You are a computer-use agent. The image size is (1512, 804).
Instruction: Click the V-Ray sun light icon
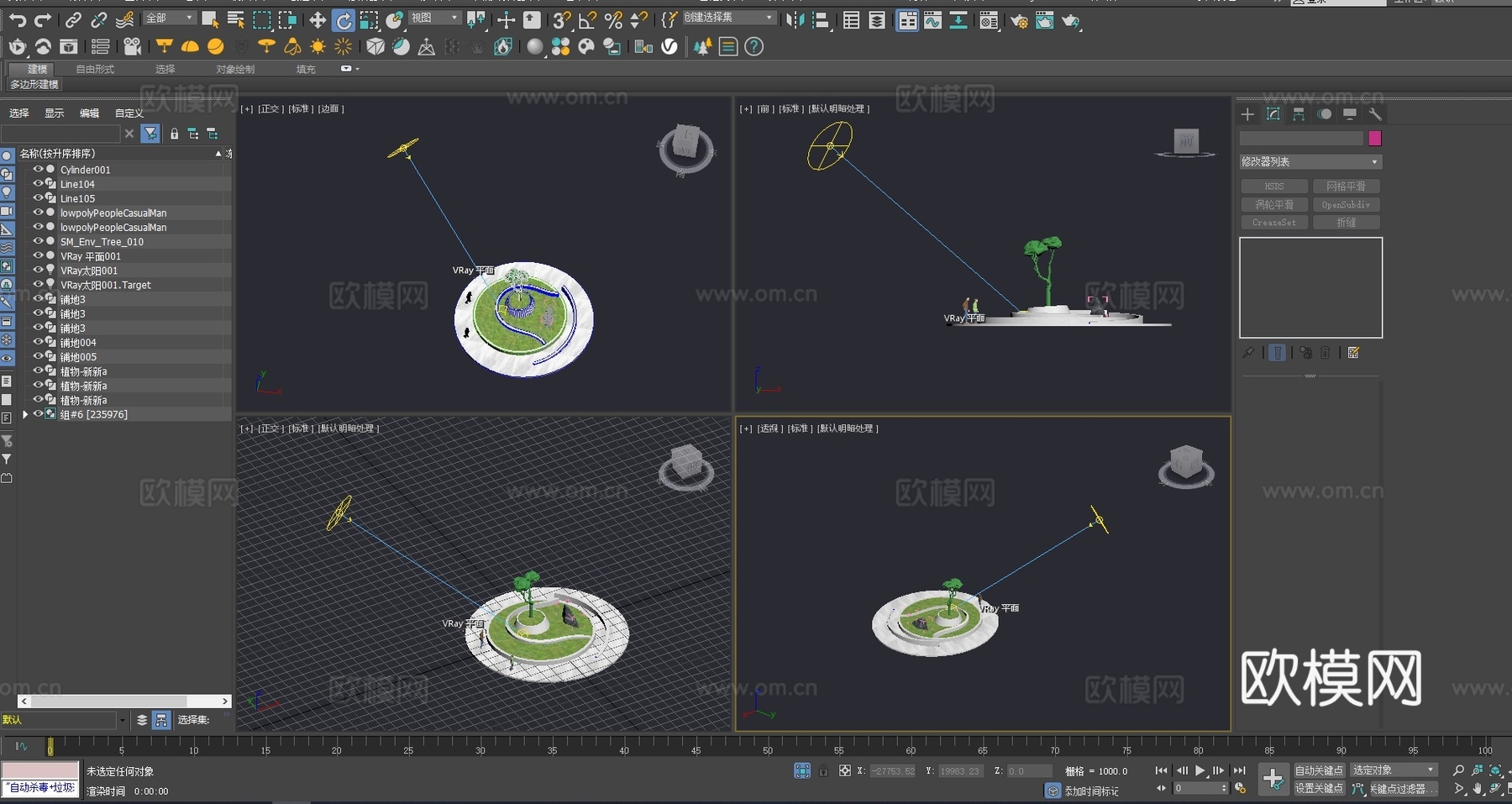click(318, 46)
